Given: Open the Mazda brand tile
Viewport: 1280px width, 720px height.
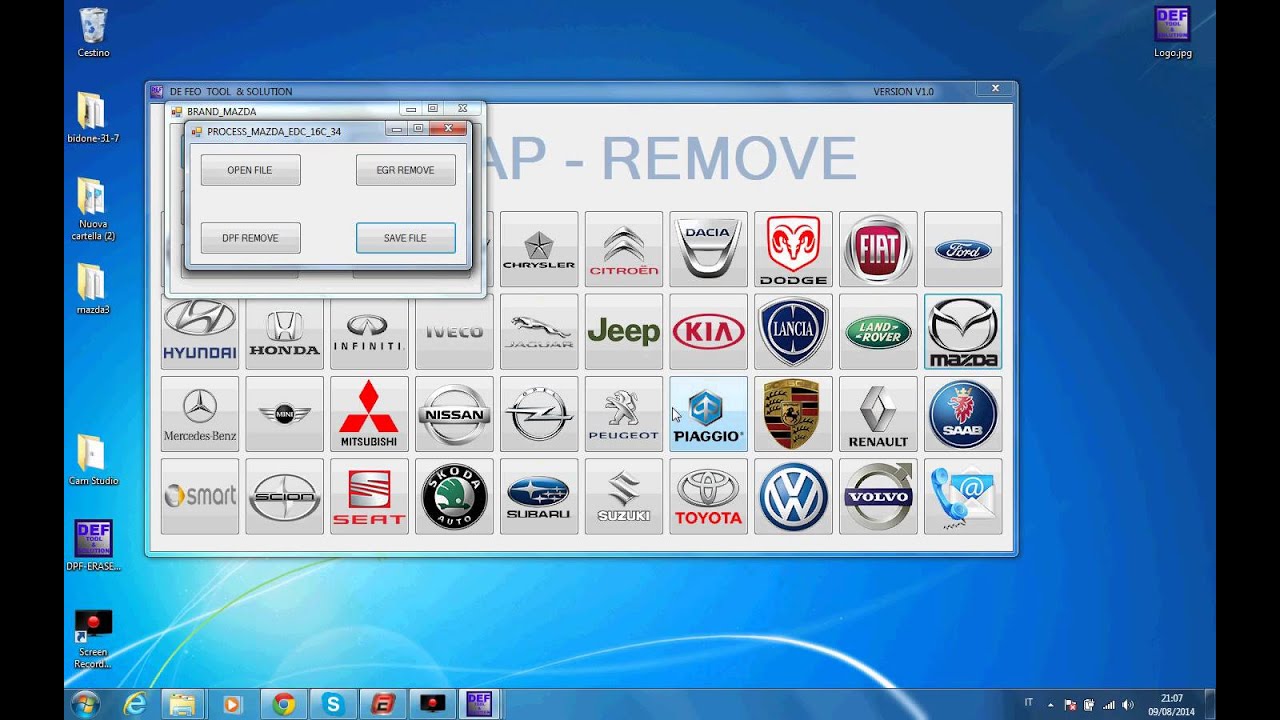Looking at the screenshot, I should (963, 332).
